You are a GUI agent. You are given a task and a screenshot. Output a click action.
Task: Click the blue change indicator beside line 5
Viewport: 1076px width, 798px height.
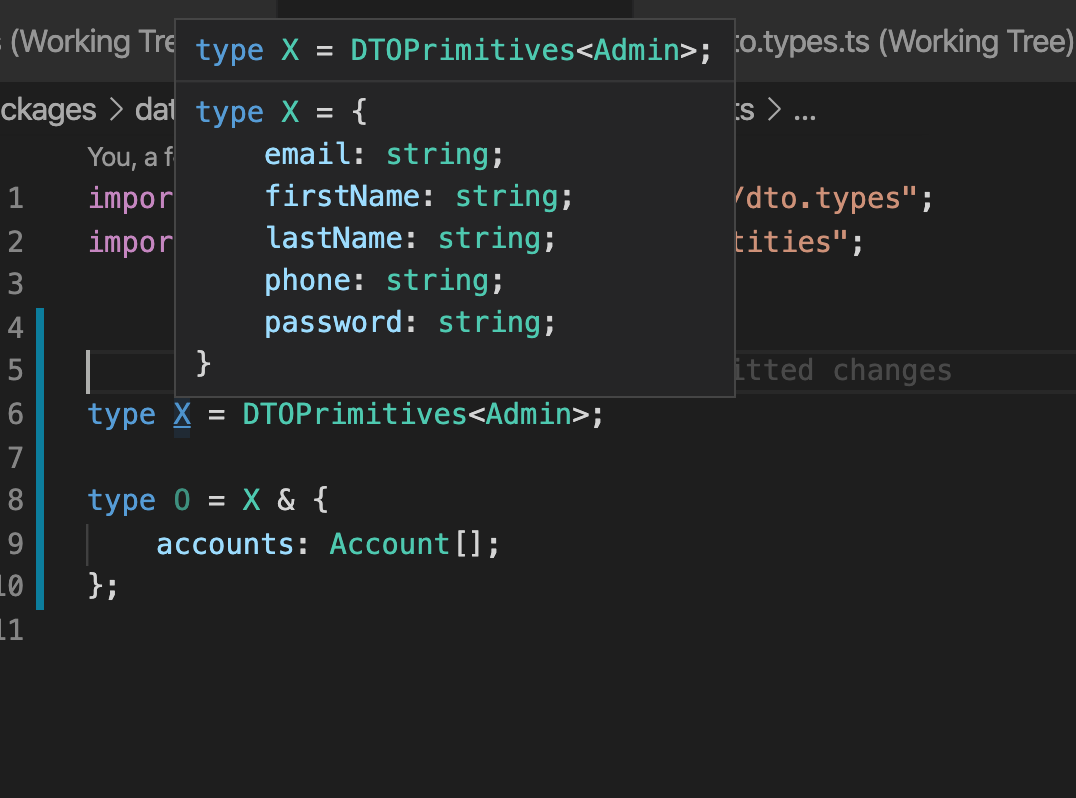[39, 370]
